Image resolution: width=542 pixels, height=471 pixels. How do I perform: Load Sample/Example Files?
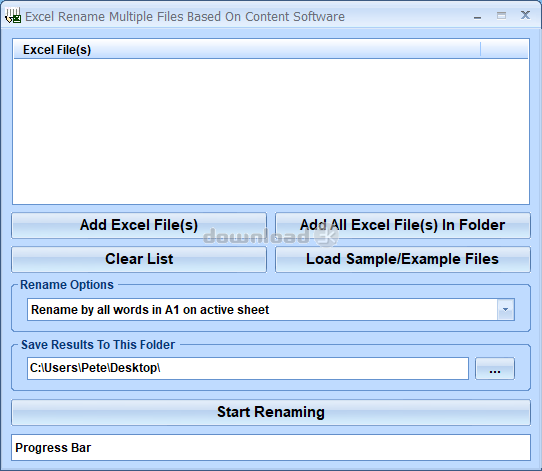[x=403, y=259]
